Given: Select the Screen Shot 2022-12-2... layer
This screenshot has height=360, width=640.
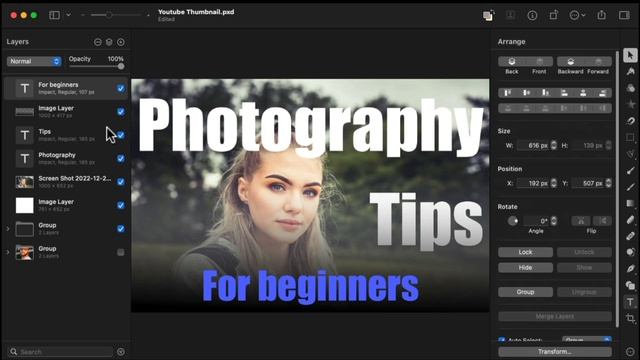Looking at the screenshot, I should coord(66,182).
